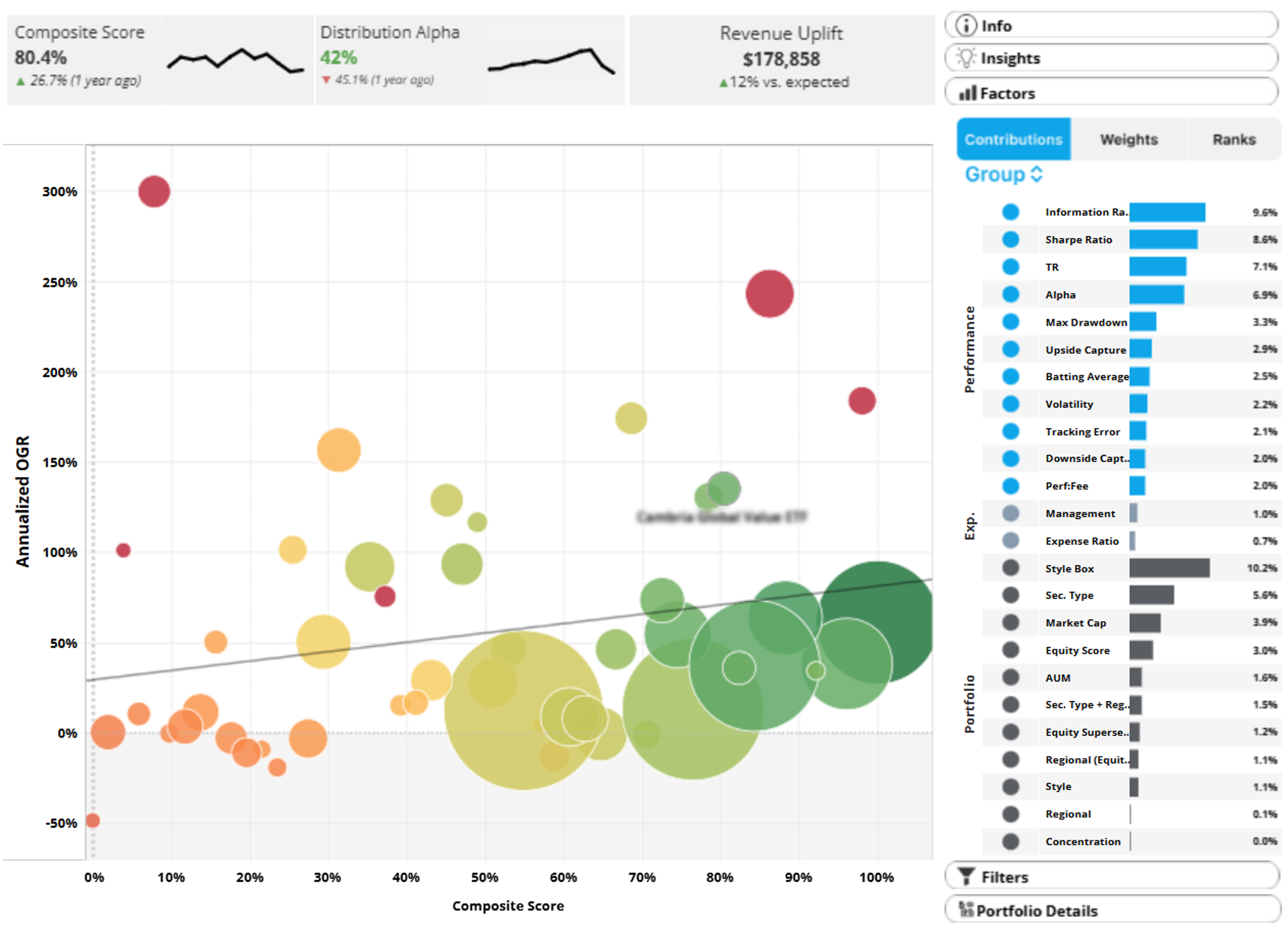
Task: Click the Distribution Alpha sparkline
Action: pyautogui.click(x=551, y=61)
